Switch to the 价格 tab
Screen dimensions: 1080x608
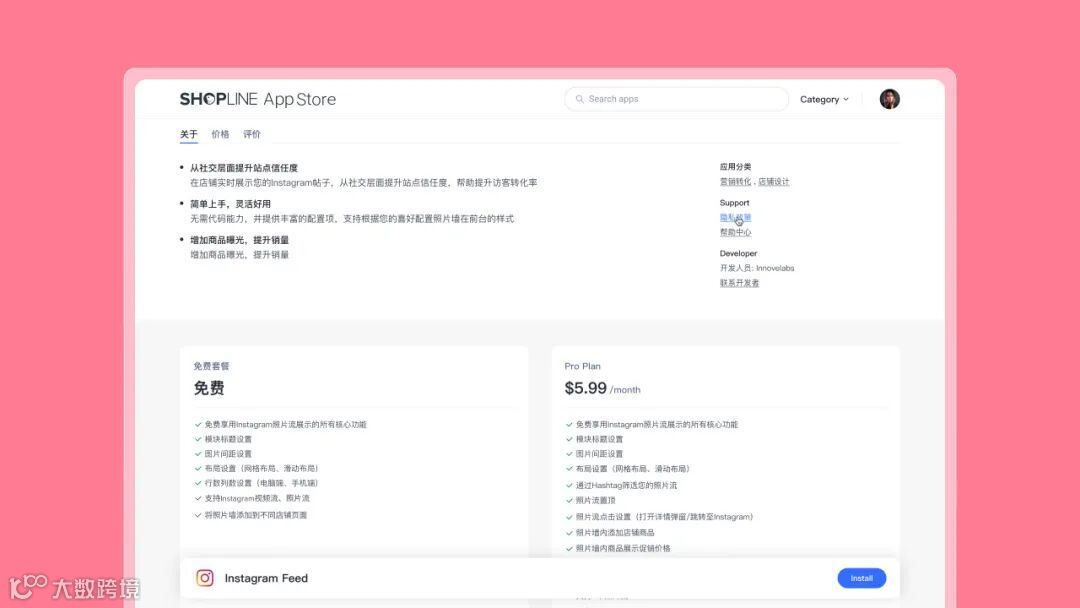click(x=220, y=134)
